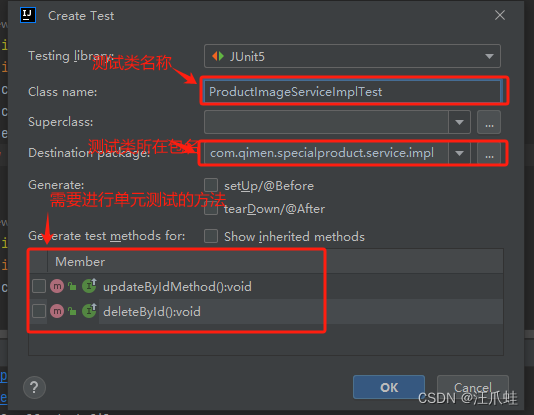Browse for a Superclass with ellipsis button
This screenshot has width=534, height=415.
coord(489,122)
